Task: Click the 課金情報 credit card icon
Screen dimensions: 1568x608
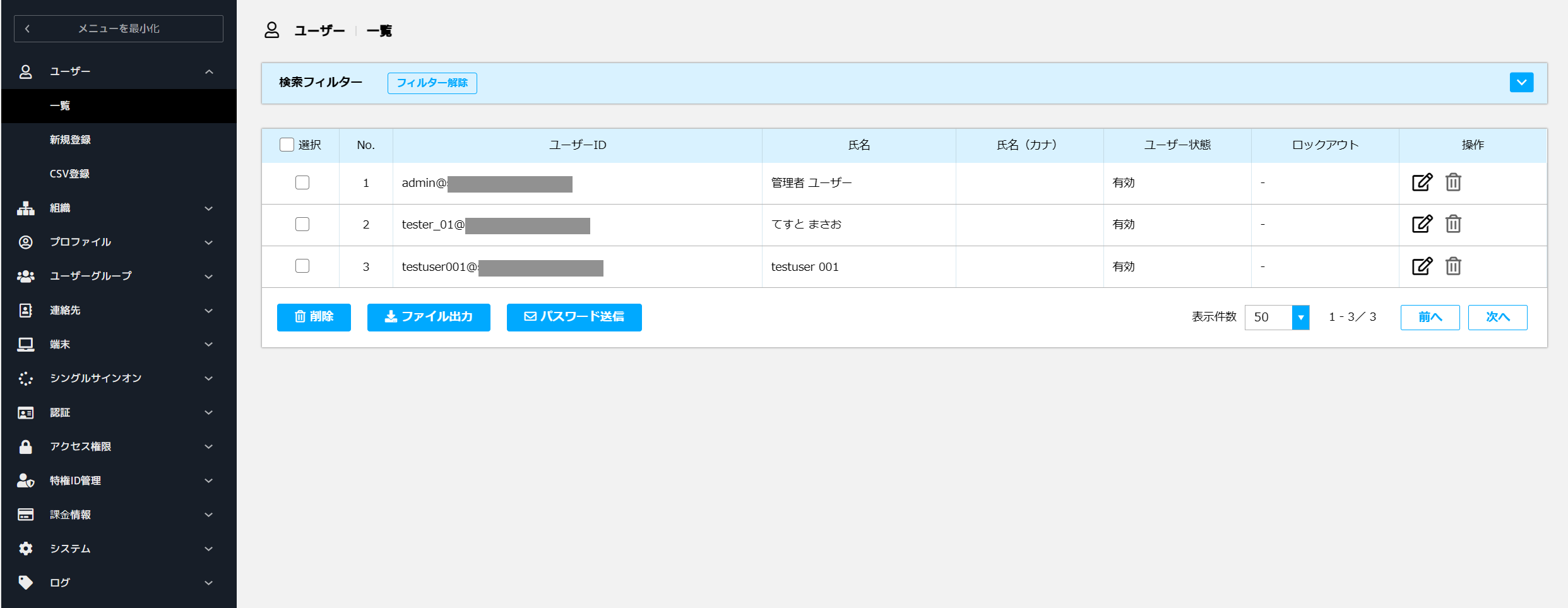Action: (x=25, y=515)
